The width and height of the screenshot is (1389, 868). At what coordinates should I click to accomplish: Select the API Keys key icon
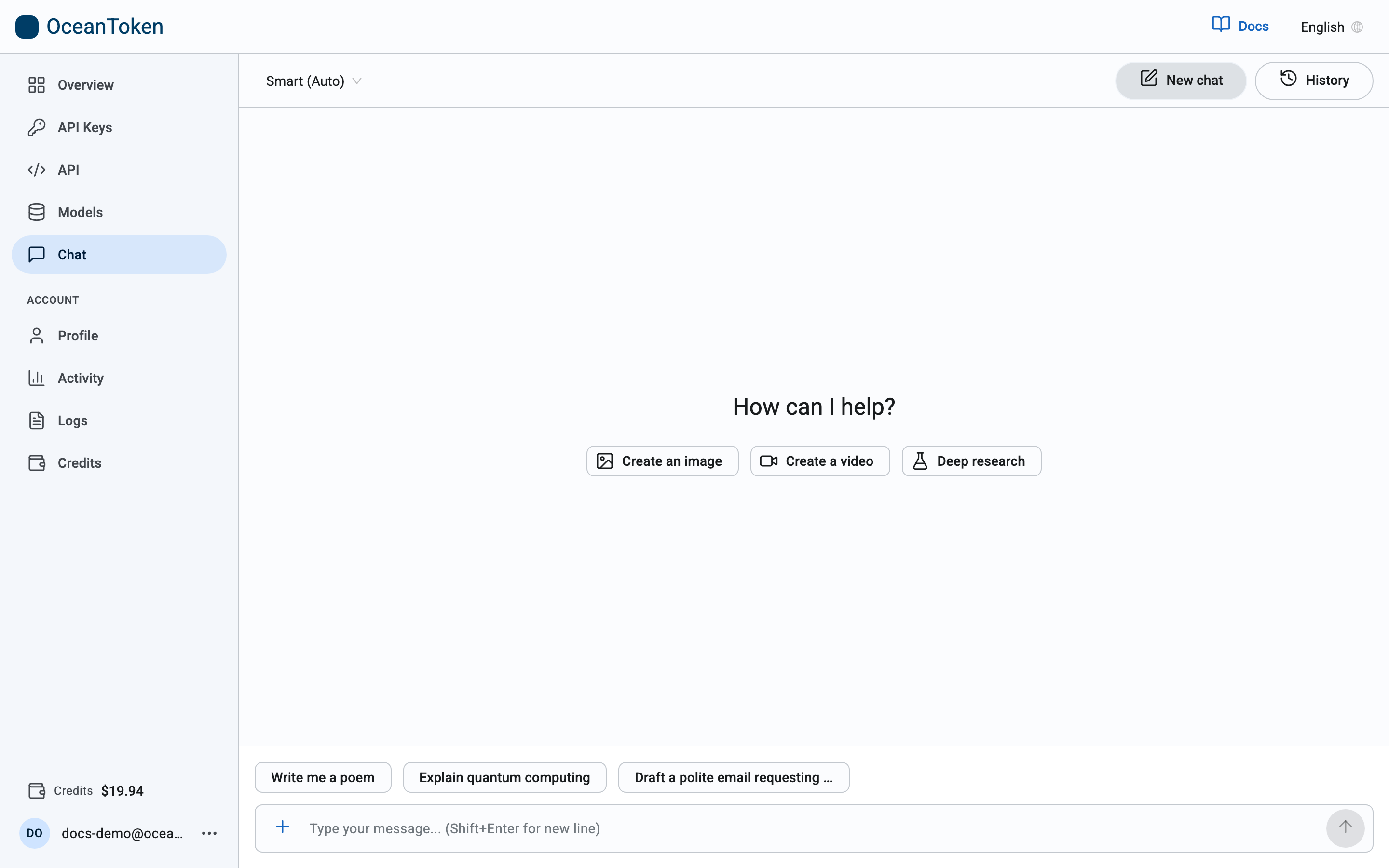click(37, 127)
